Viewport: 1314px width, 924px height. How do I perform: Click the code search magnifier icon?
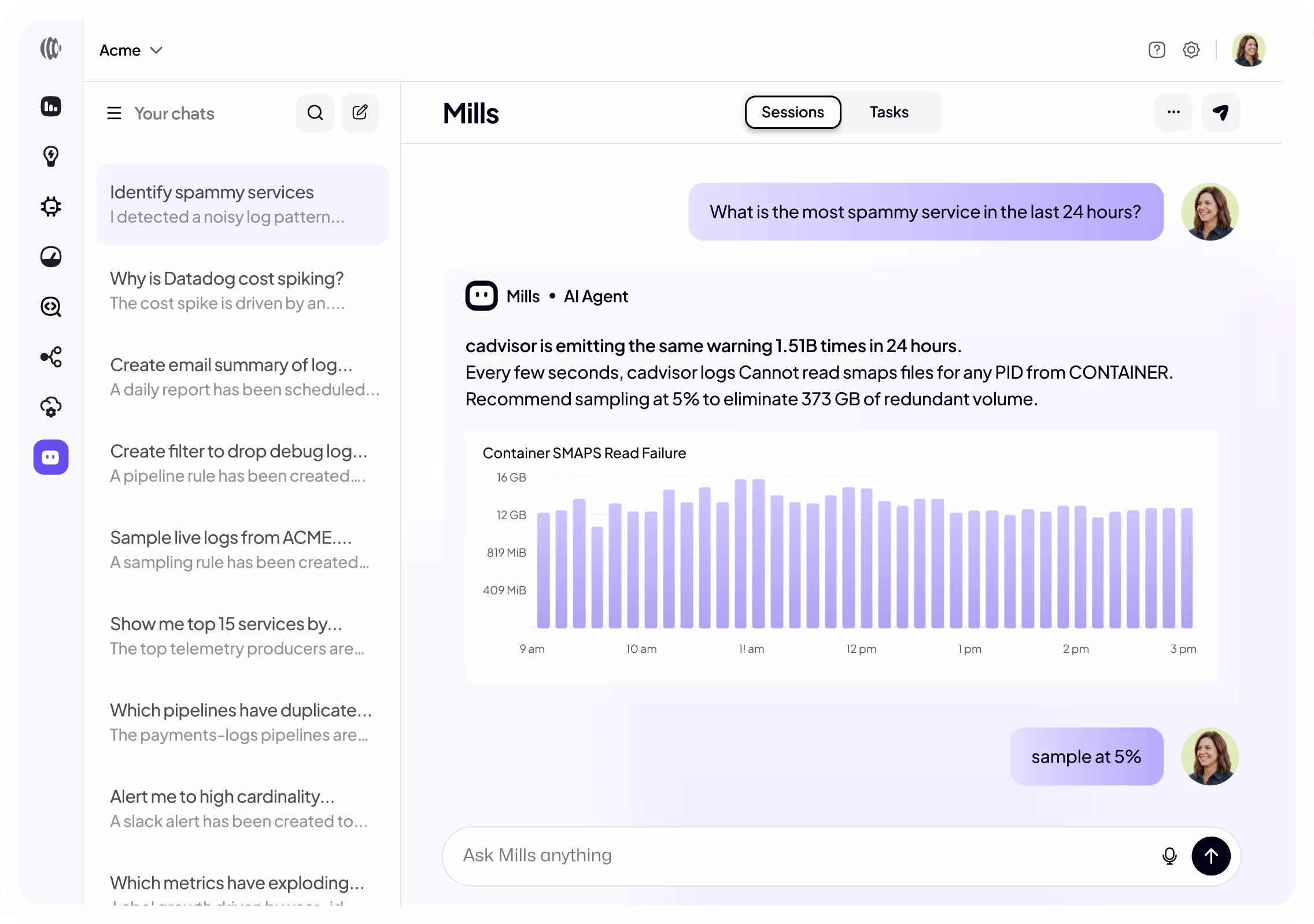[51, 306]
